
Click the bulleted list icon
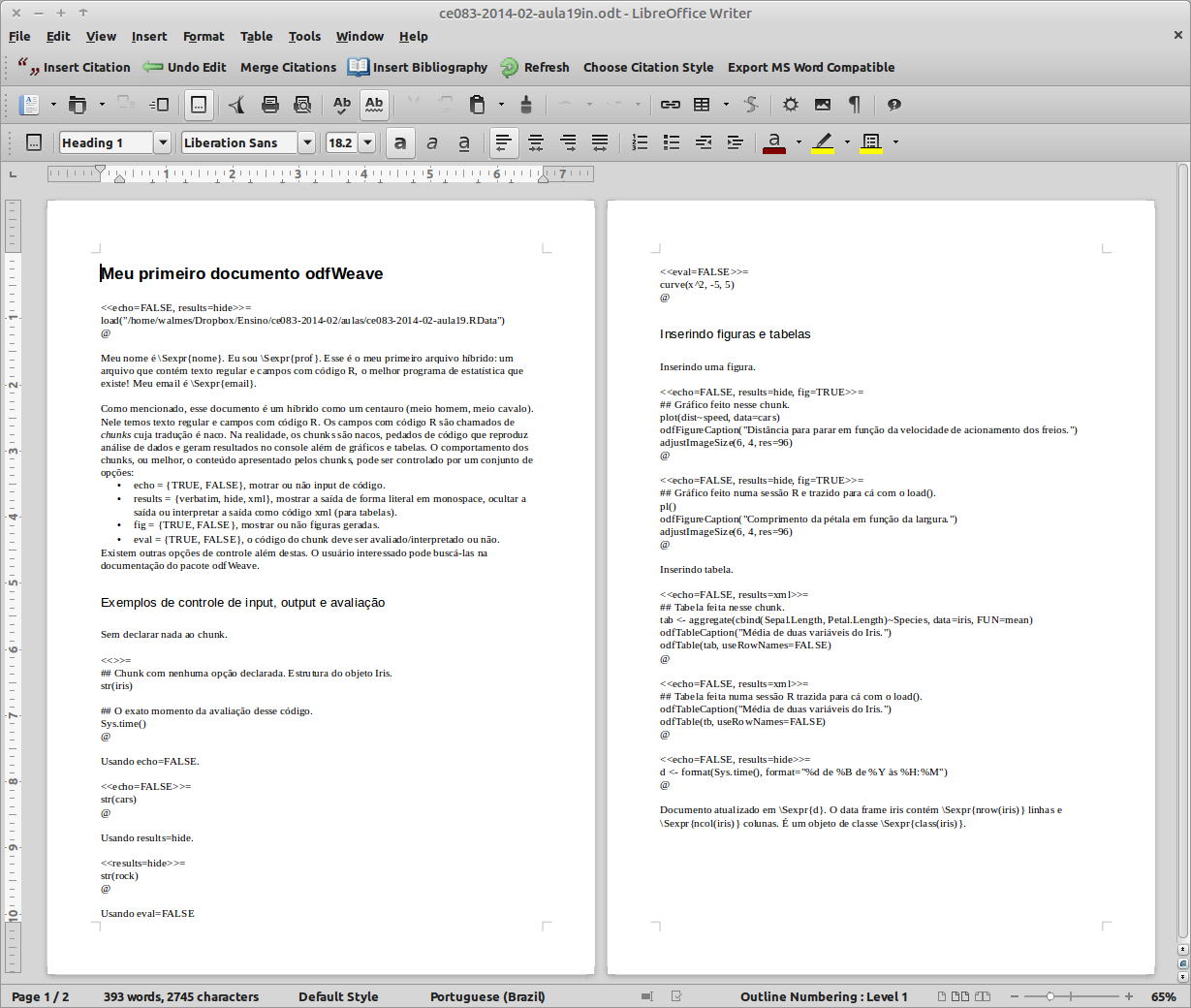672,142
